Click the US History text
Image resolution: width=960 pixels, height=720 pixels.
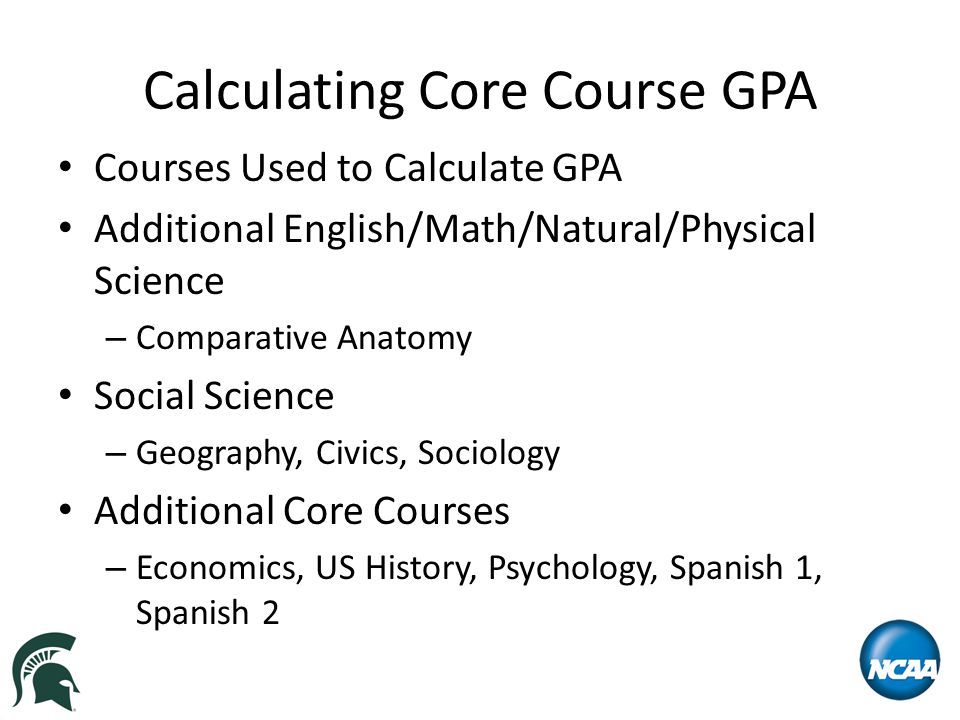(396, 568)
